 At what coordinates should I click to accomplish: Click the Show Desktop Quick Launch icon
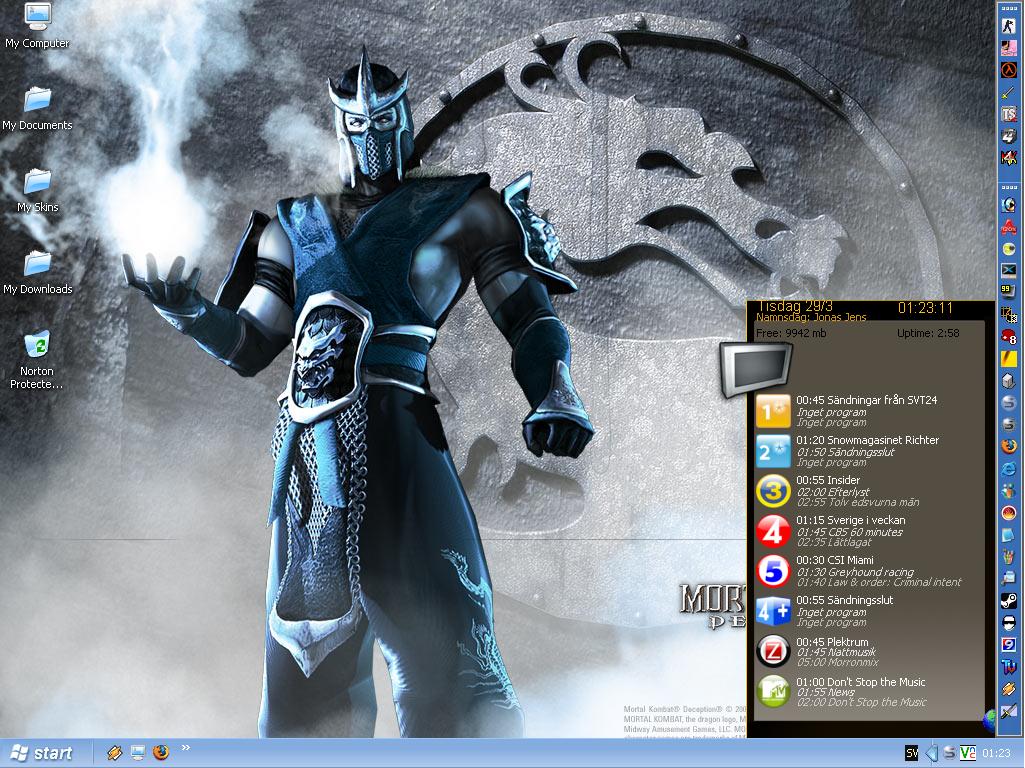point(138,752)
